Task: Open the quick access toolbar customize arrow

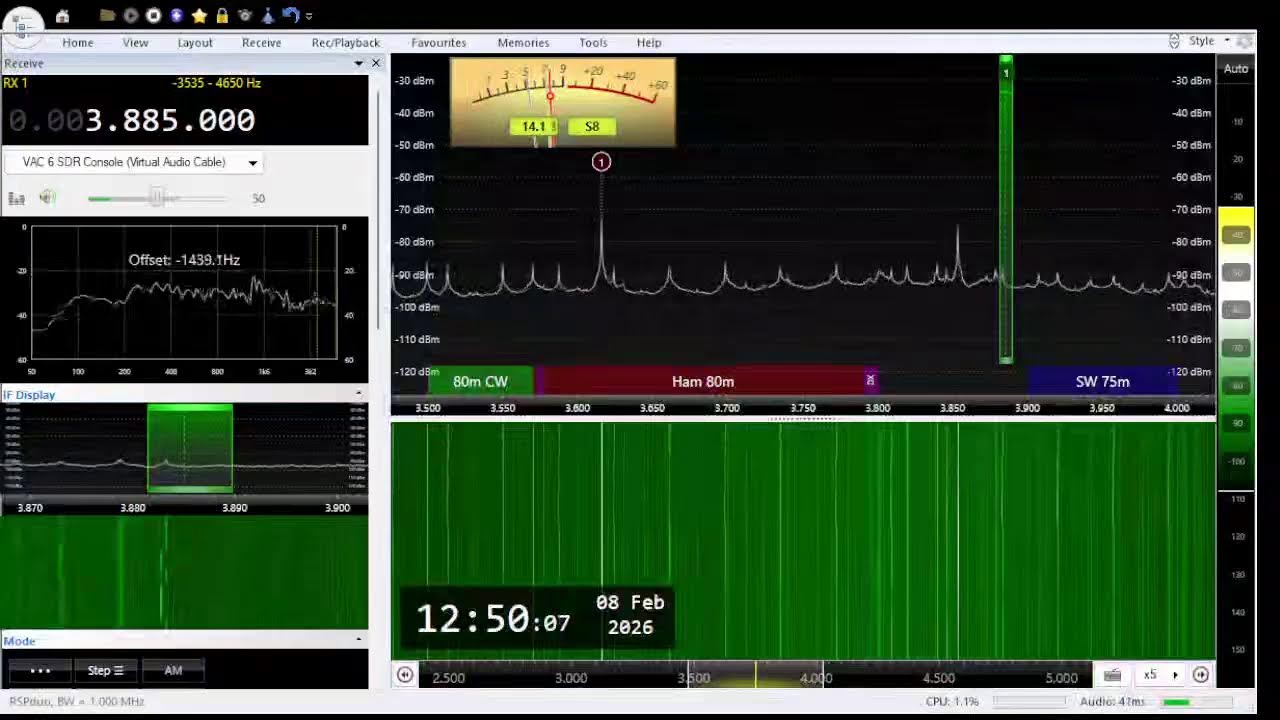Action: (x=309, y=16)
